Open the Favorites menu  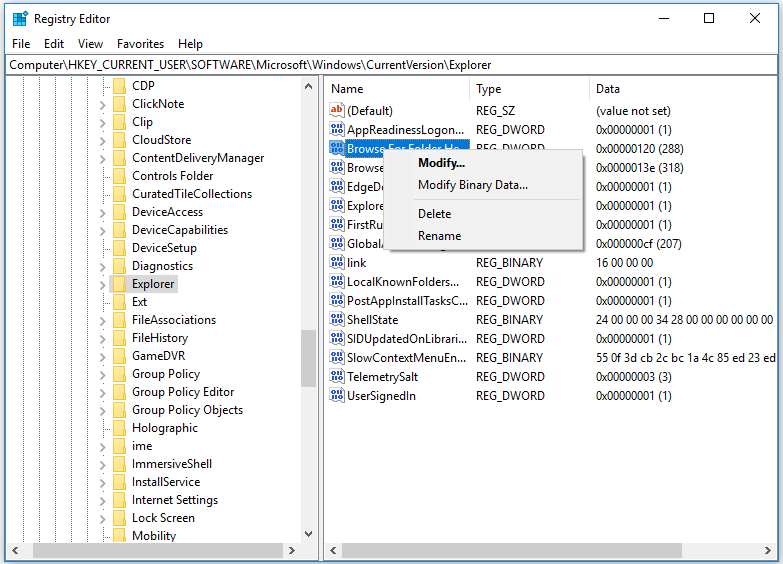click(x=140, y=44)
